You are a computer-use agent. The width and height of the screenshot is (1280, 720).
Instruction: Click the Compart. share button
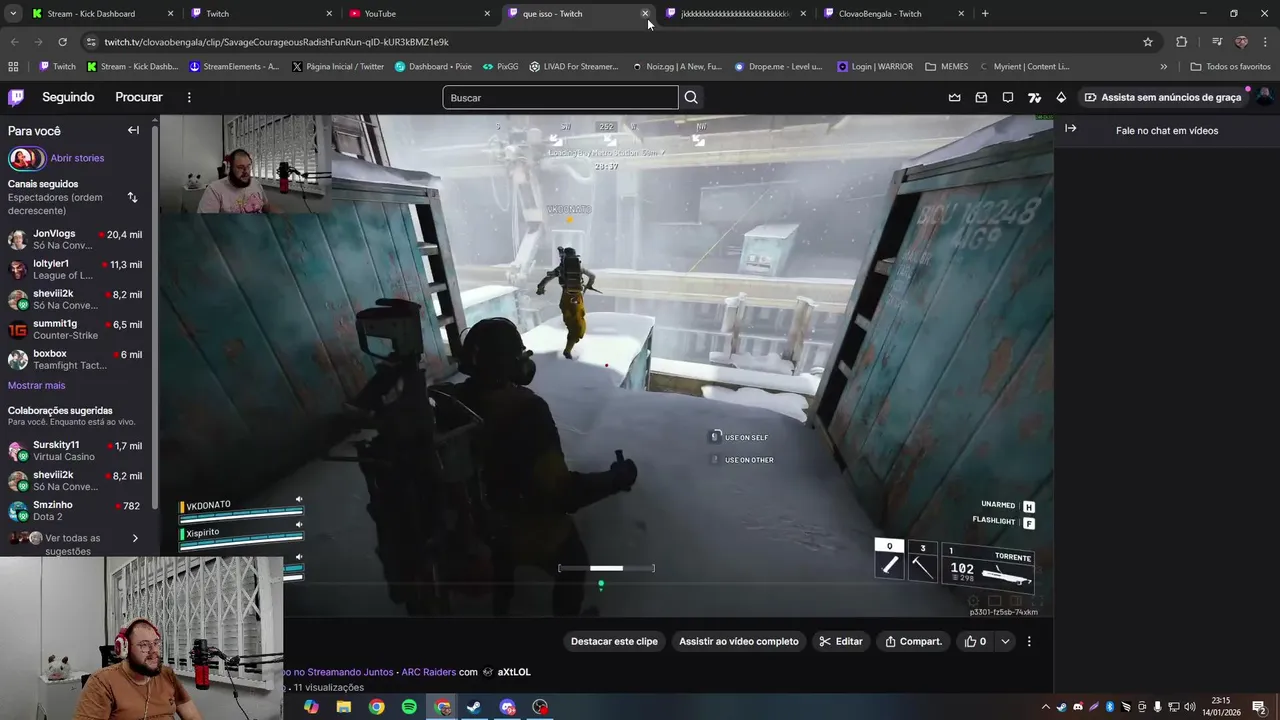(x=914, y=641)
